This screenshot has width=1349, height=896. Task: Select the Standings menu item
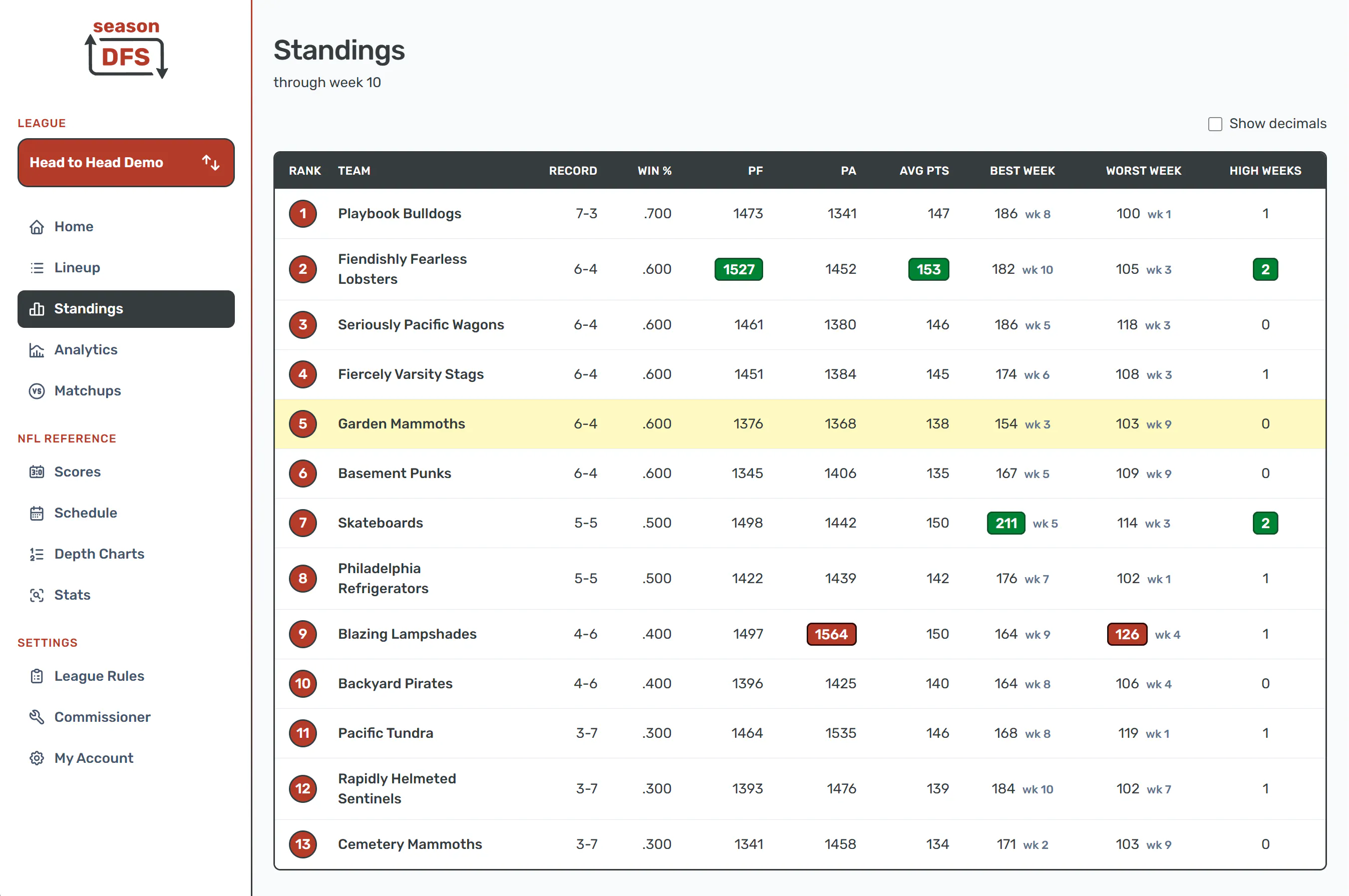[126, 309]
